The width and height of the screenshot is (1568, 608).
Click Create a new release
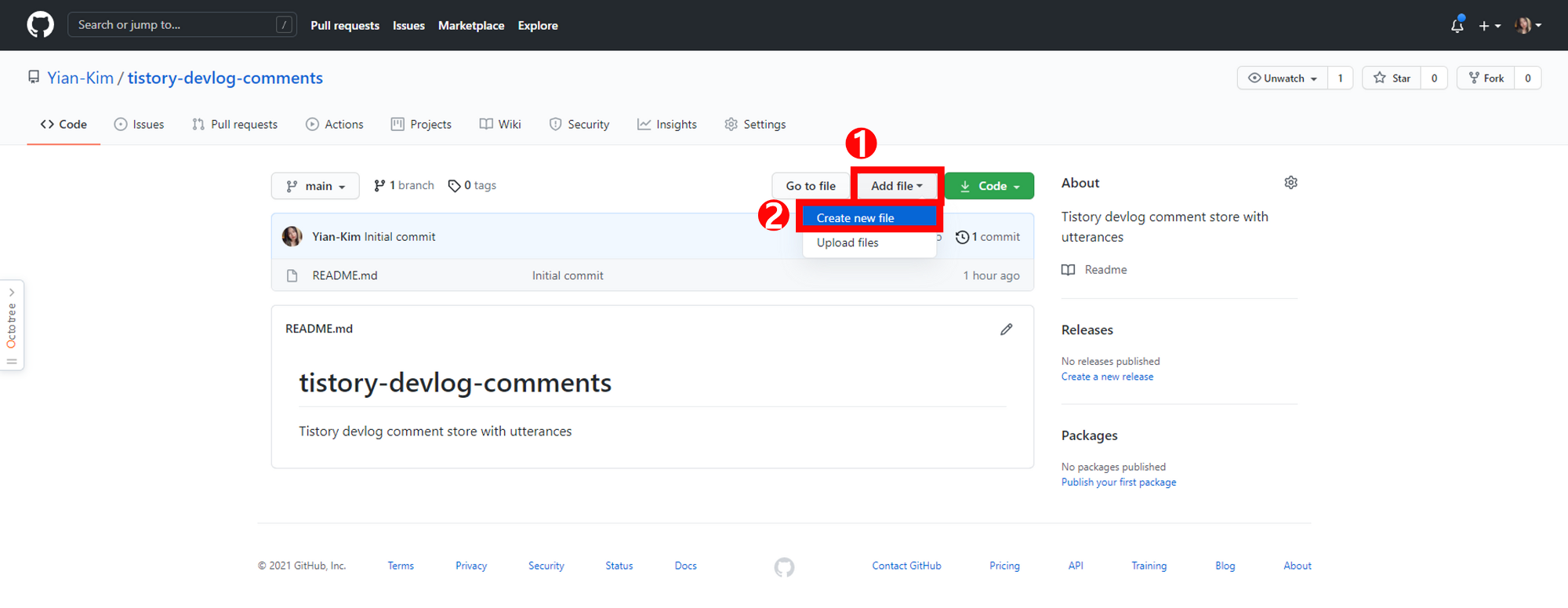point(1108,377)
